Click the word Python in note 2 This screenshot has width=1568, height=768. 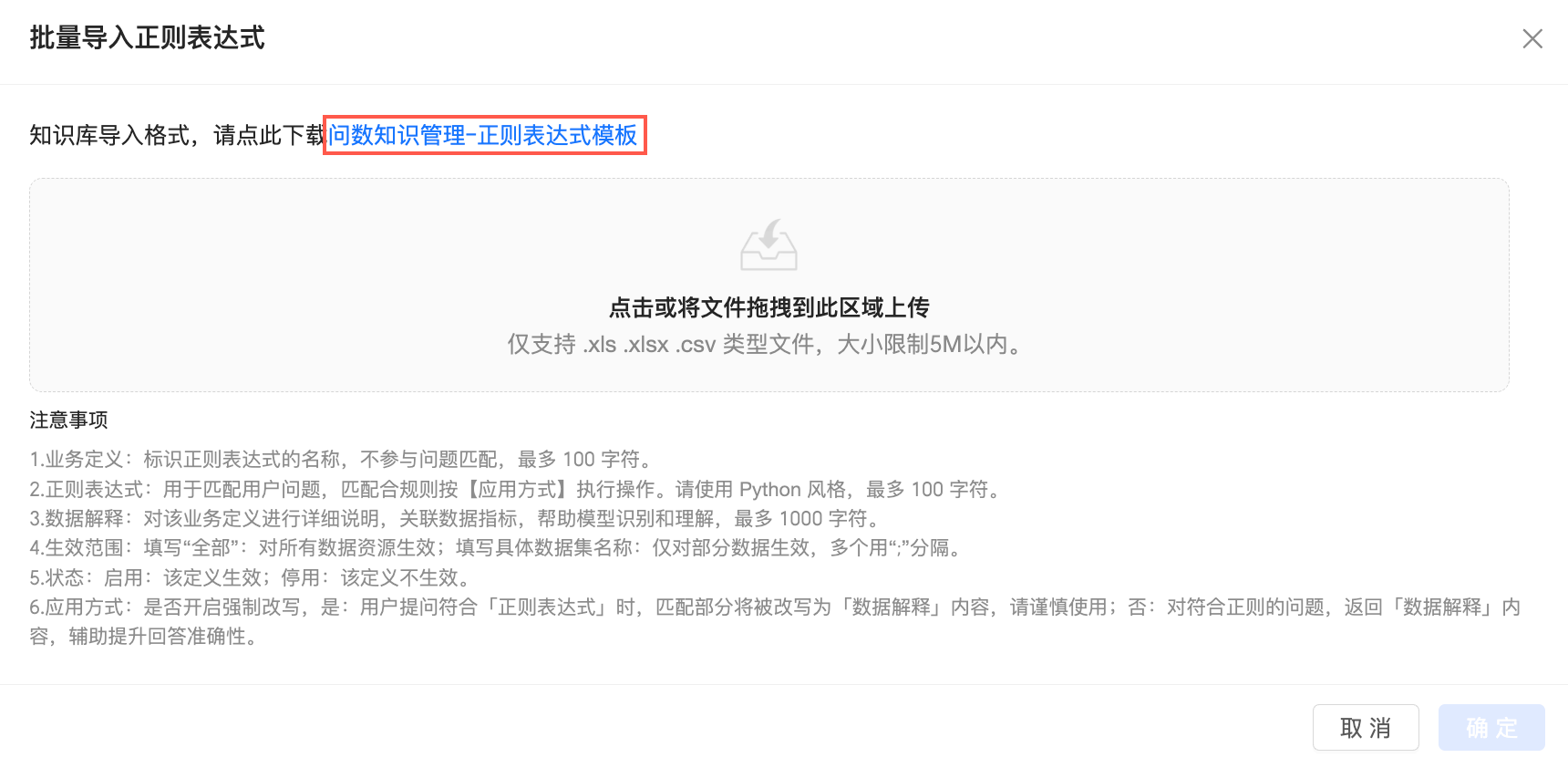[x=769, y=489]
